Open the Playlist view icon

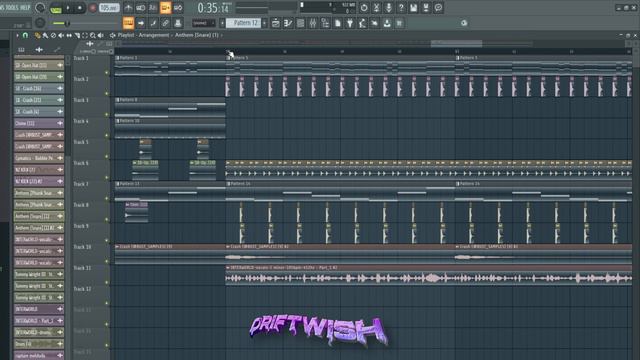pos(276,23)
